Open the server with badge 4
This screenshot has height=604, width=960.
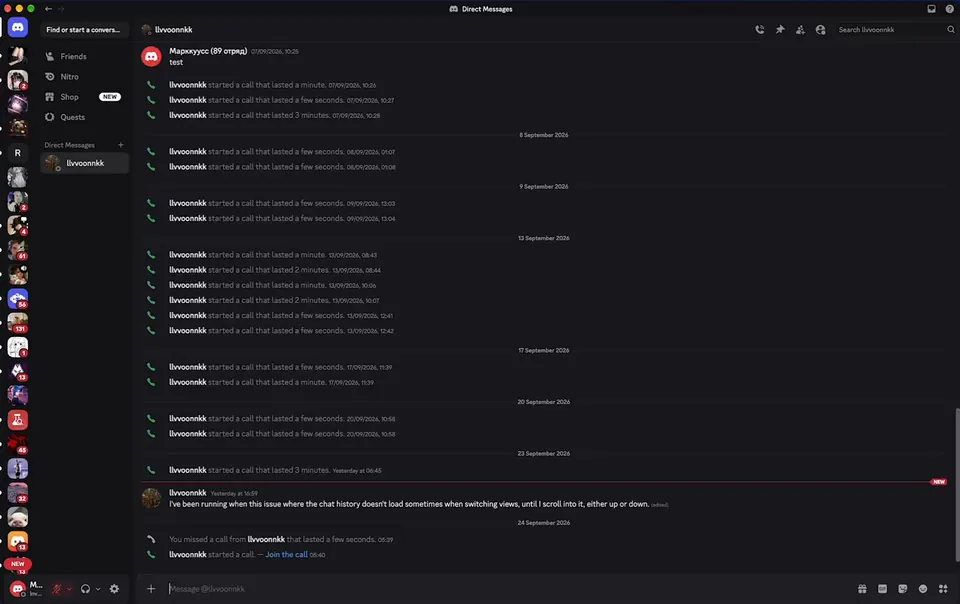tap(18, 225)
